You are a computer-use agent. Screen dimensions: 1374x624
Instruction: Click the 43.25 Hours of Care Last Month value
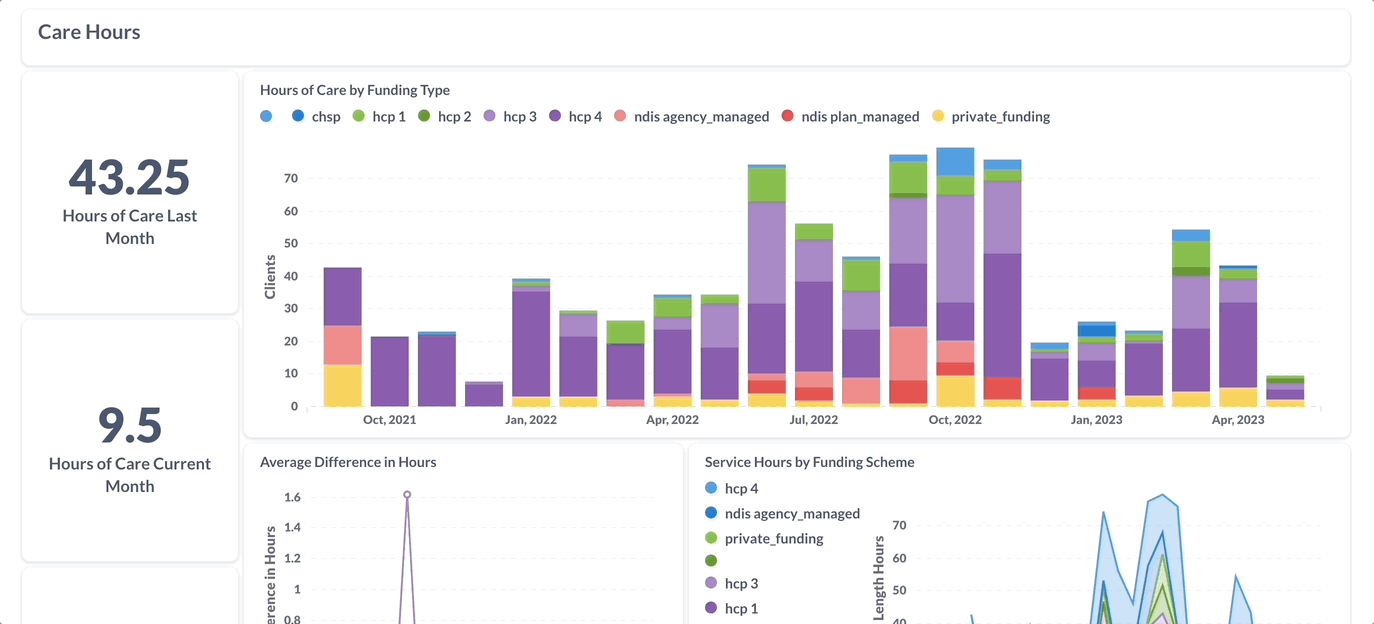[x=129, y=177]
